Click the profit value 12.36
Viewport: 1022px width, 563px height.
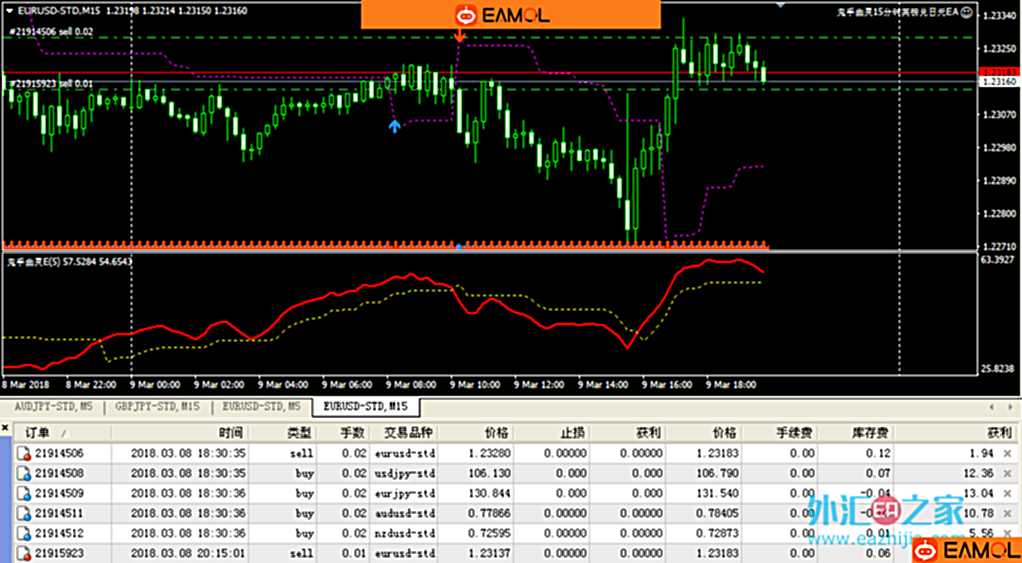(978, 474)
